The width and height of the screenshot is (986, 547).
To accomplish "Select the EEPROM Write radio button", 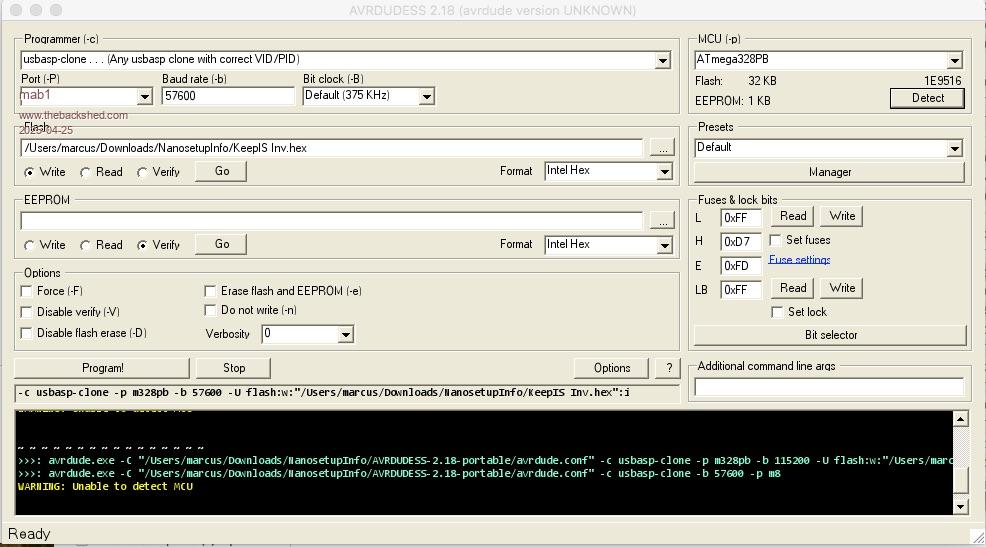I will click(29, 245).
